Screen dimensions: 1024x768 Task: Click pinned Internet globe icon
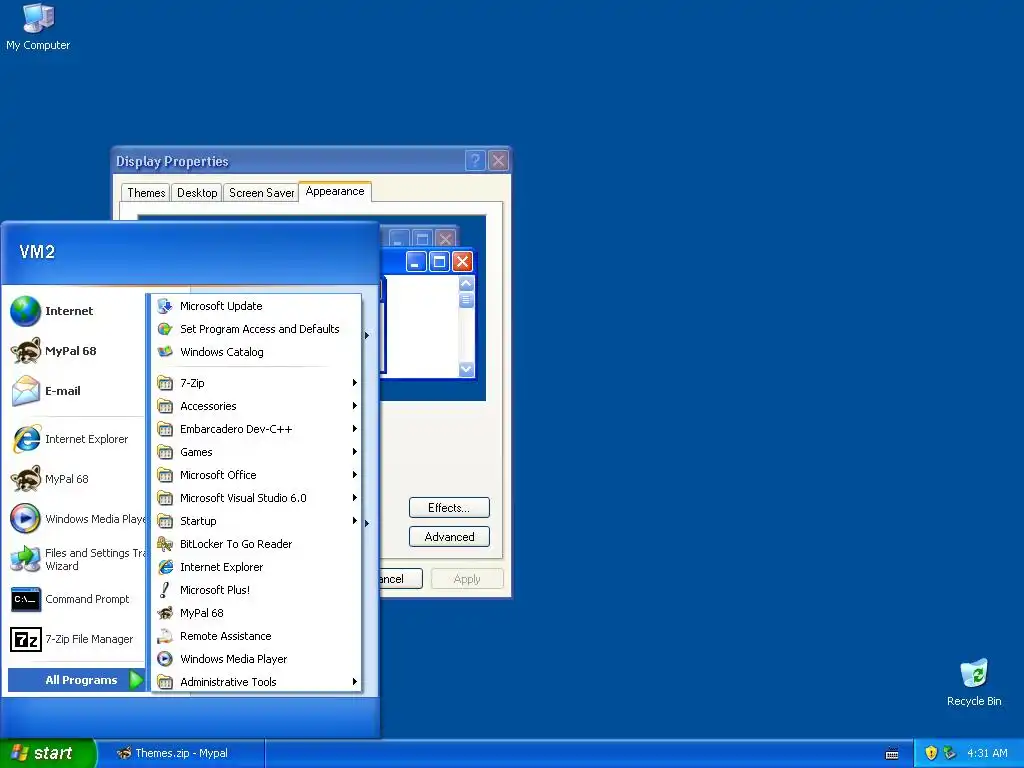click(25, 311)
